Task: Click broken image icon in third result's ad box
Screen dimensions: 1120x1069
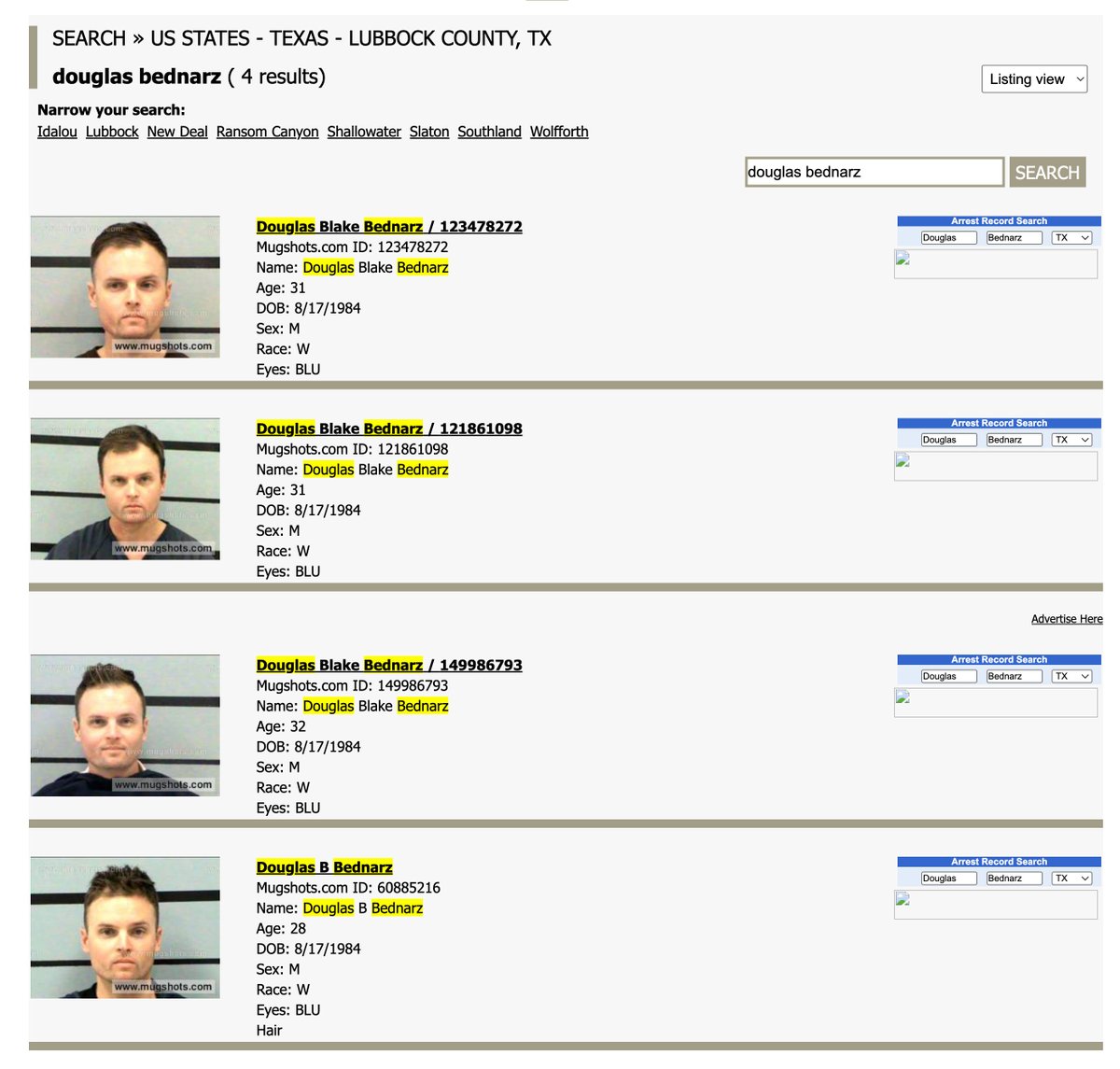Action: coord(903,696)
